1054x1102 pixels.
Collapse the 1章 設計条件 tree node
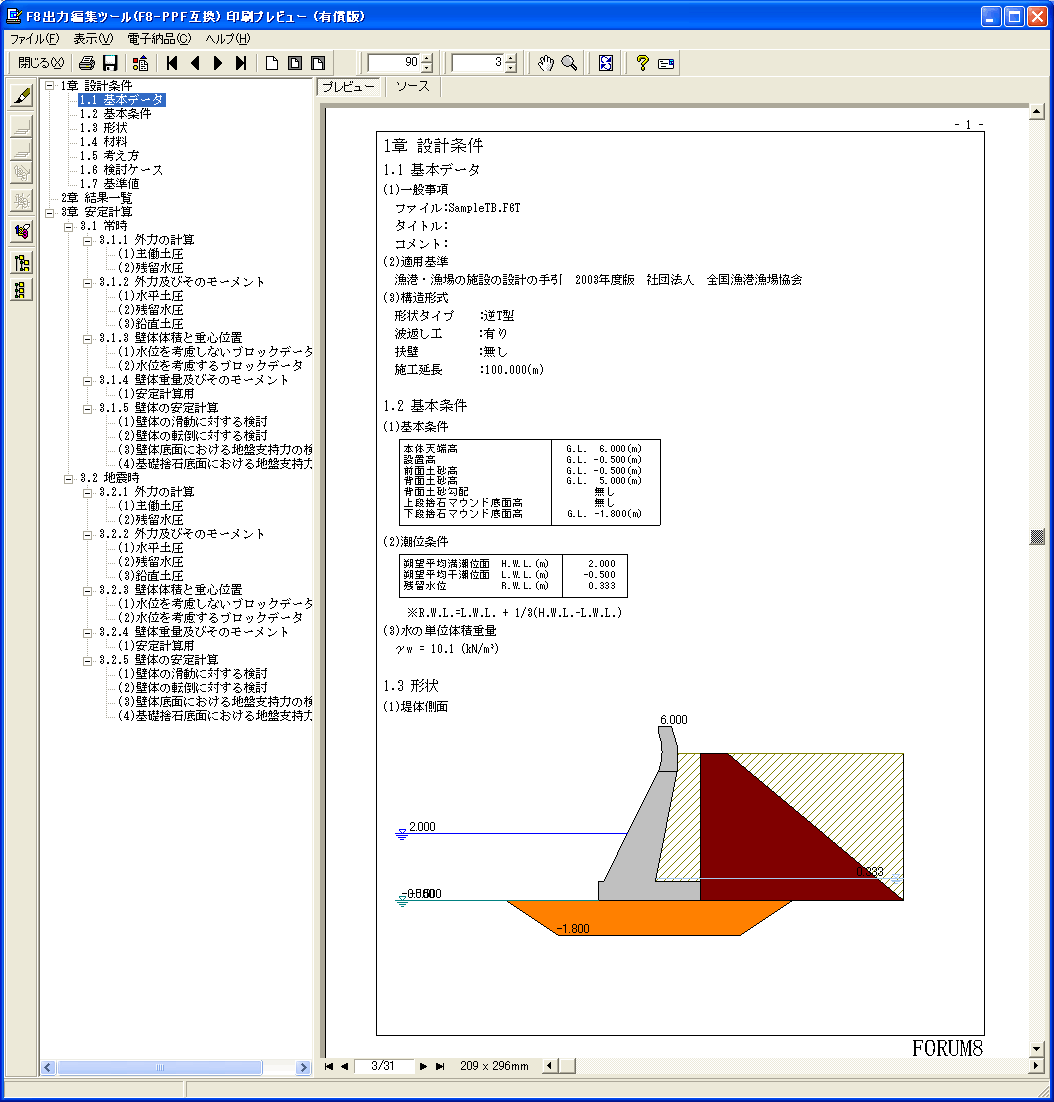click(50, 86)
